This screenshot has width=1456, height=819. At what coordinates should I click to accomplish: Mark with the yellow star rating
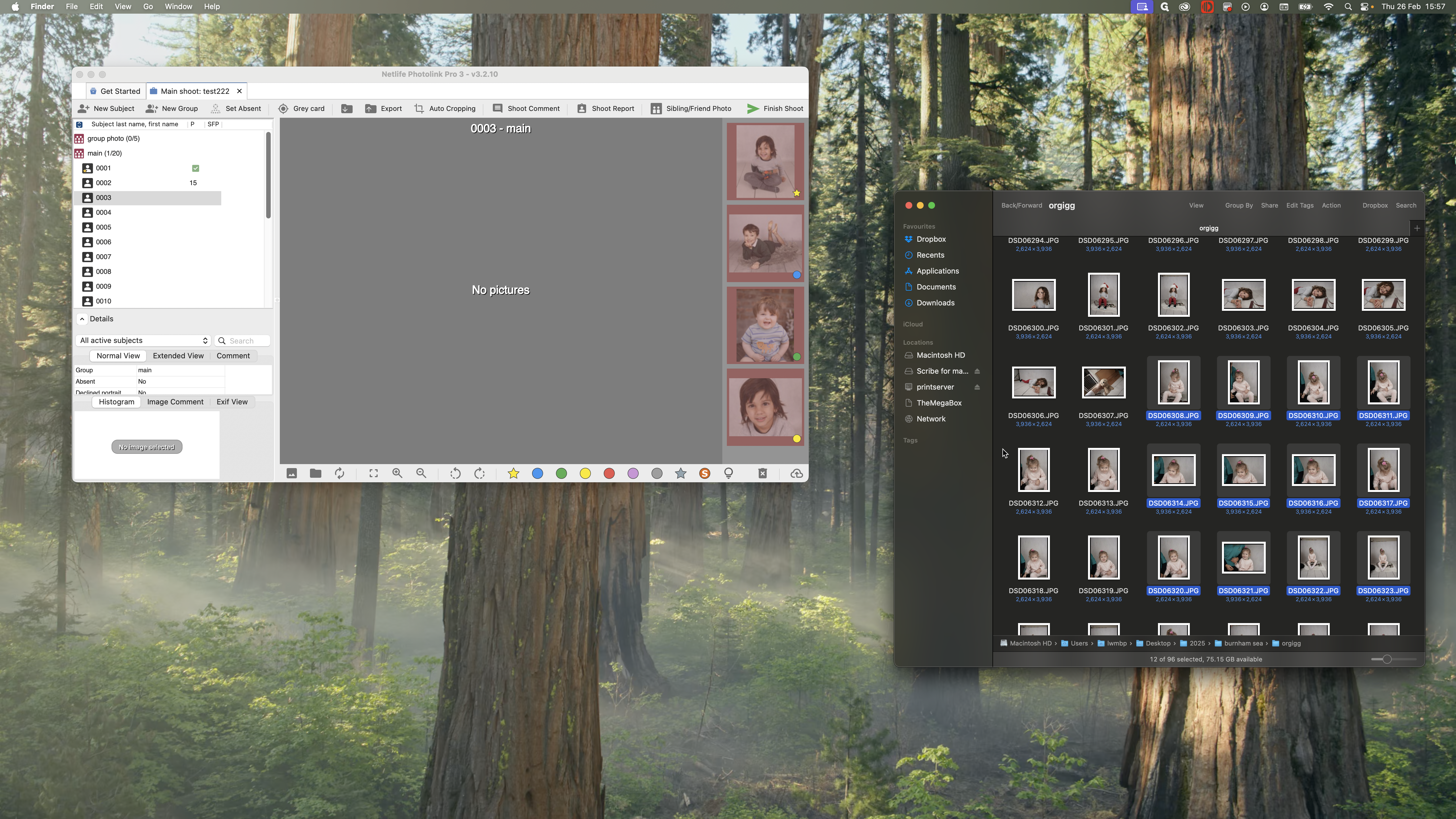[x=513, y=474]
